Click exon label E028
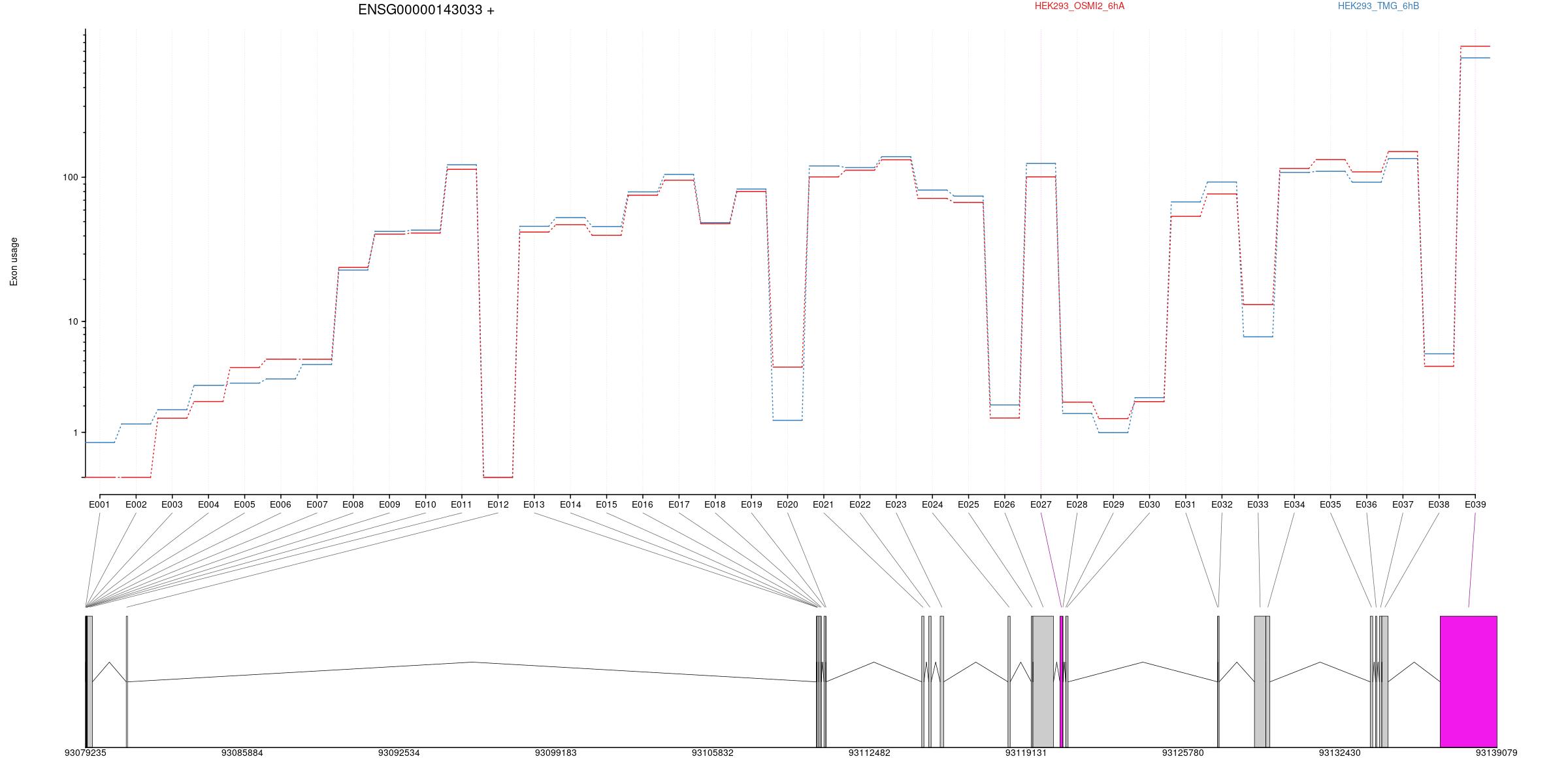The height and width of the screenshot is (784, 1568). (1077, 504)
